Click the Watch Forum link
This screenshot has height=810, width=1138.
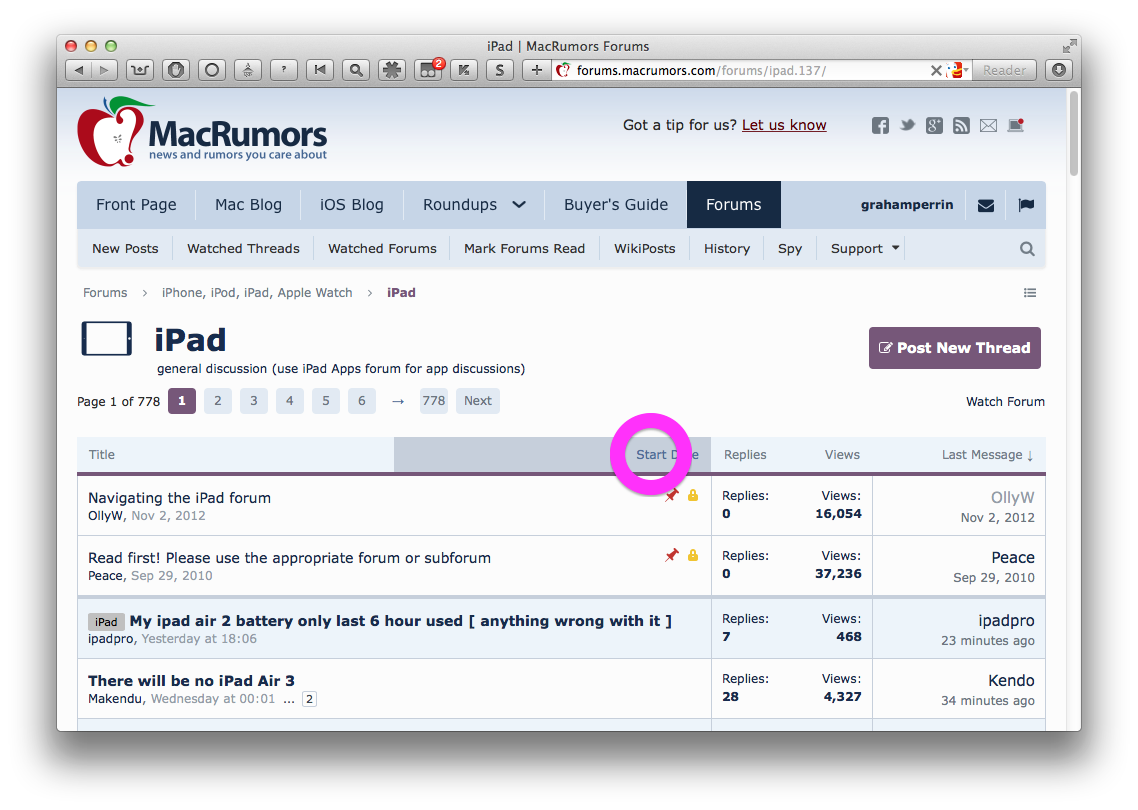1005,401
